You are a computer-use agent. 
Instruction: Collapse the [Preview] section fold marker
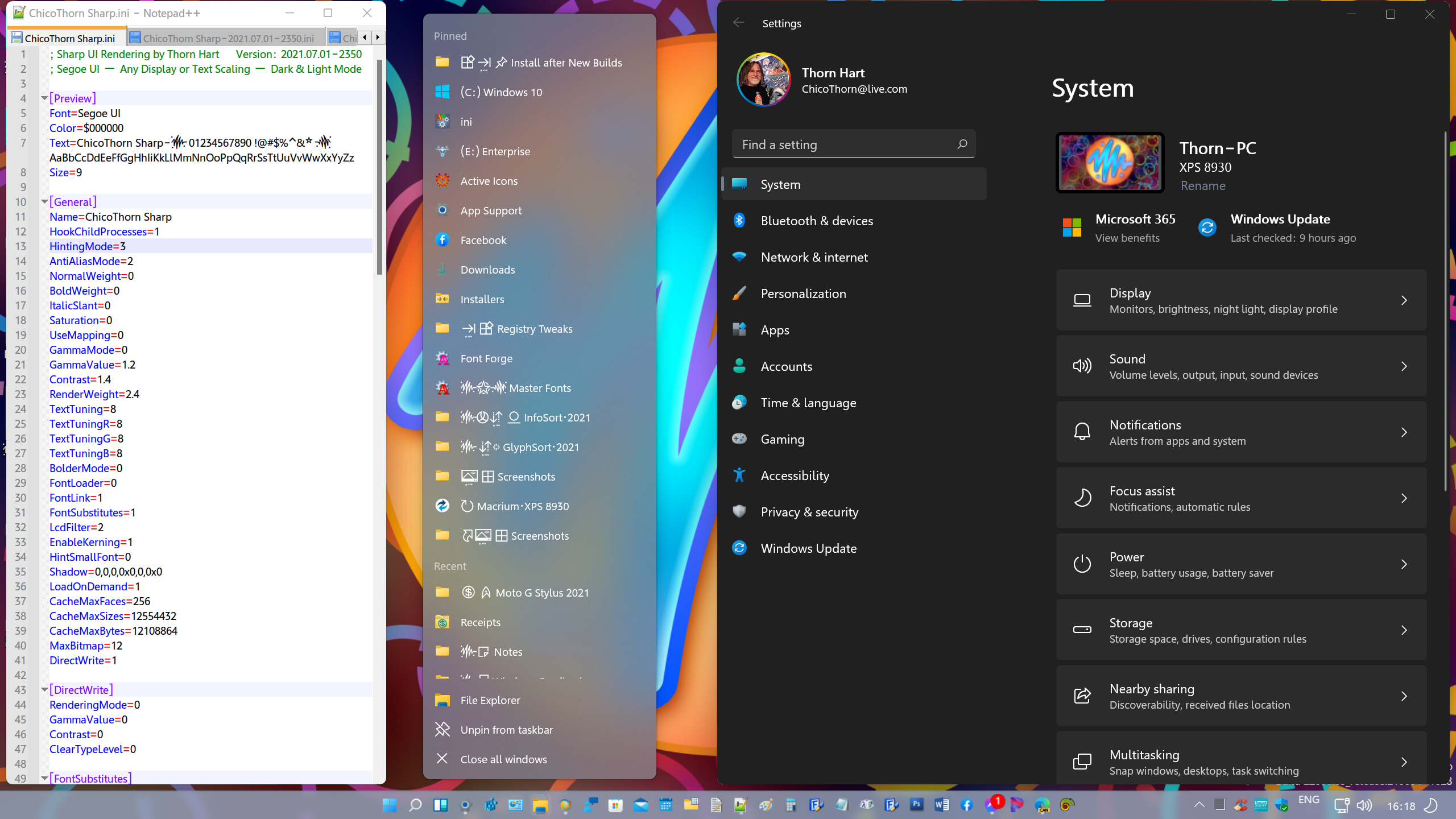(x=44, y=98)
